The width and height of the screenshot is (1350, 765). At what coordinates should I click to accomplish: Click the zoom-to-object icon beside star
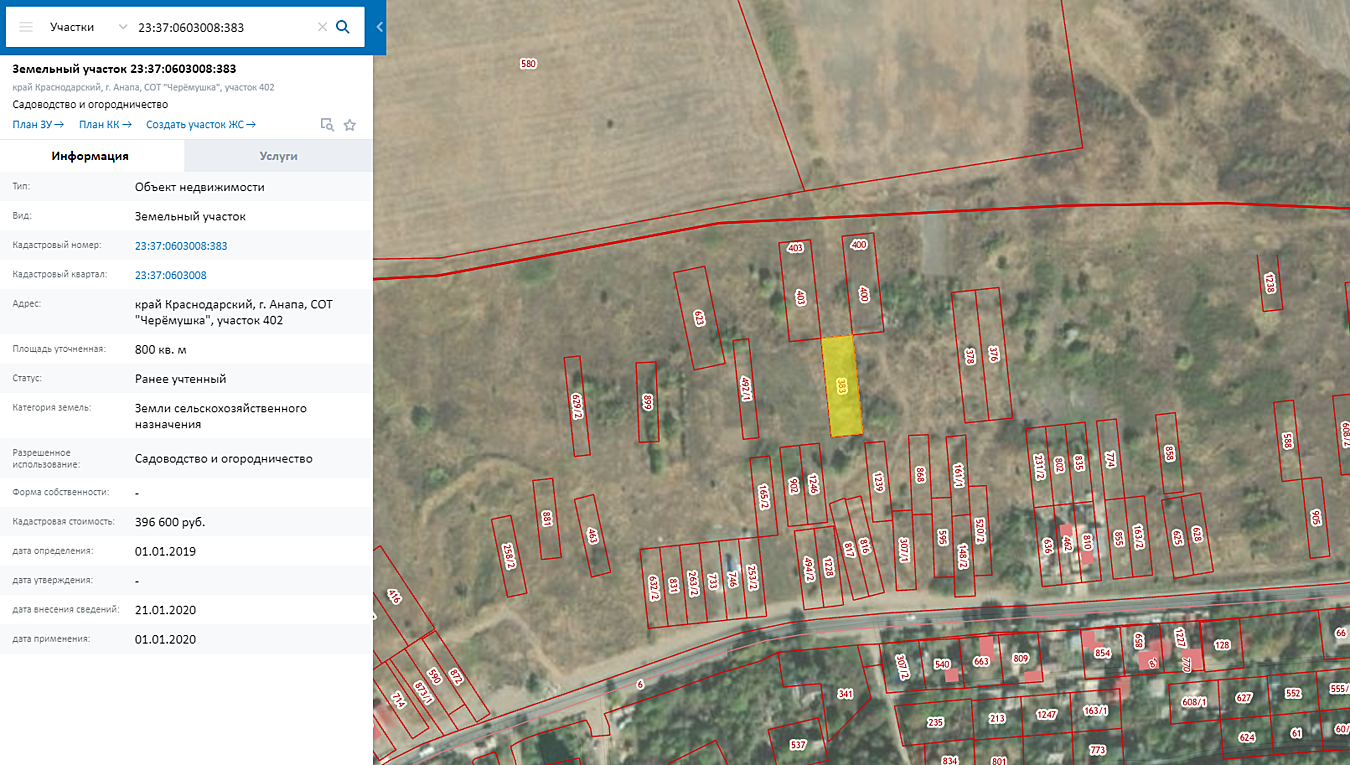pyautogui.click(x=326, y=125)
